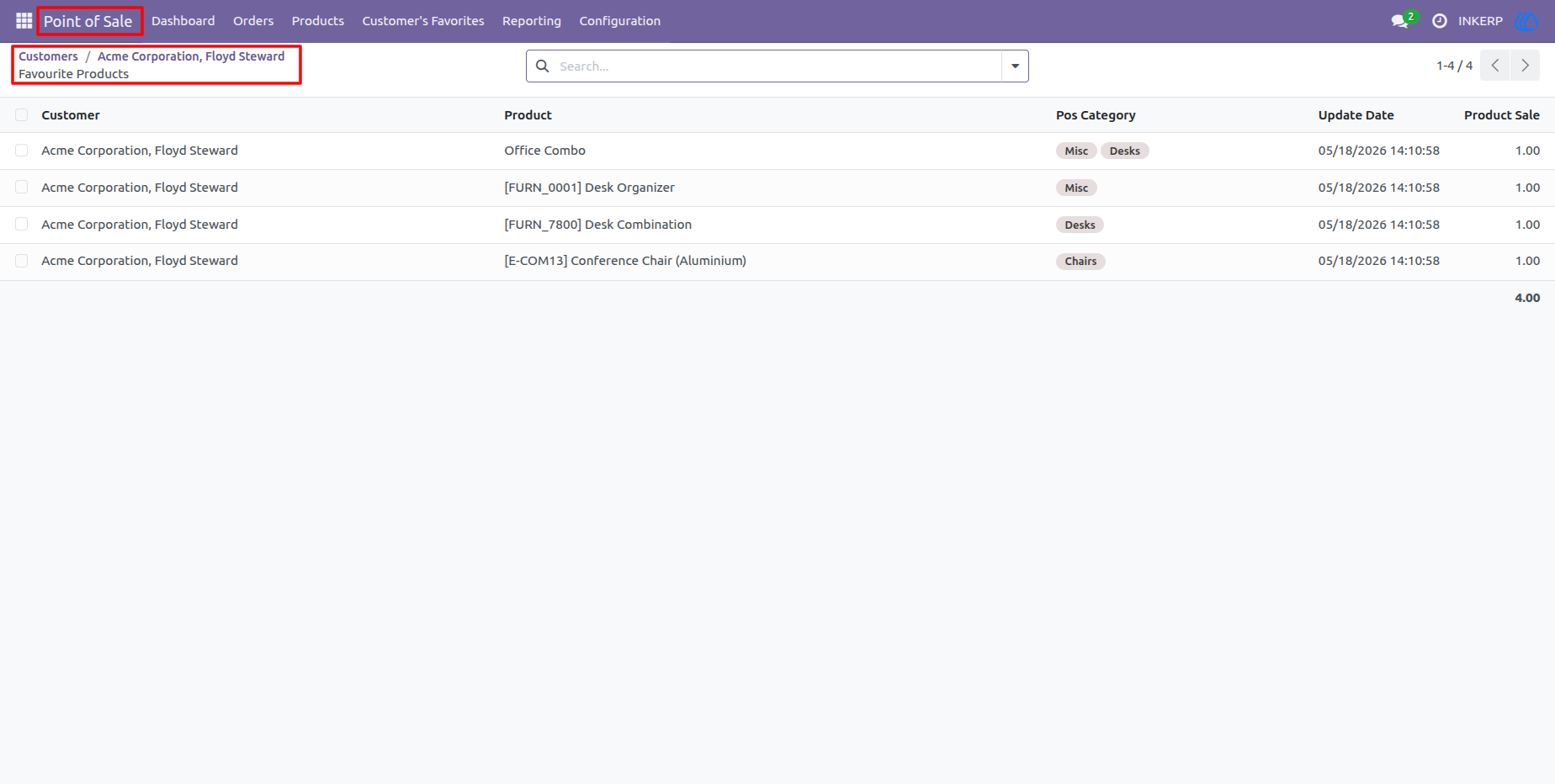Screen dimensions: 1555x784
Task: Open the Dashboard menu
Action: tap(183, 21)
